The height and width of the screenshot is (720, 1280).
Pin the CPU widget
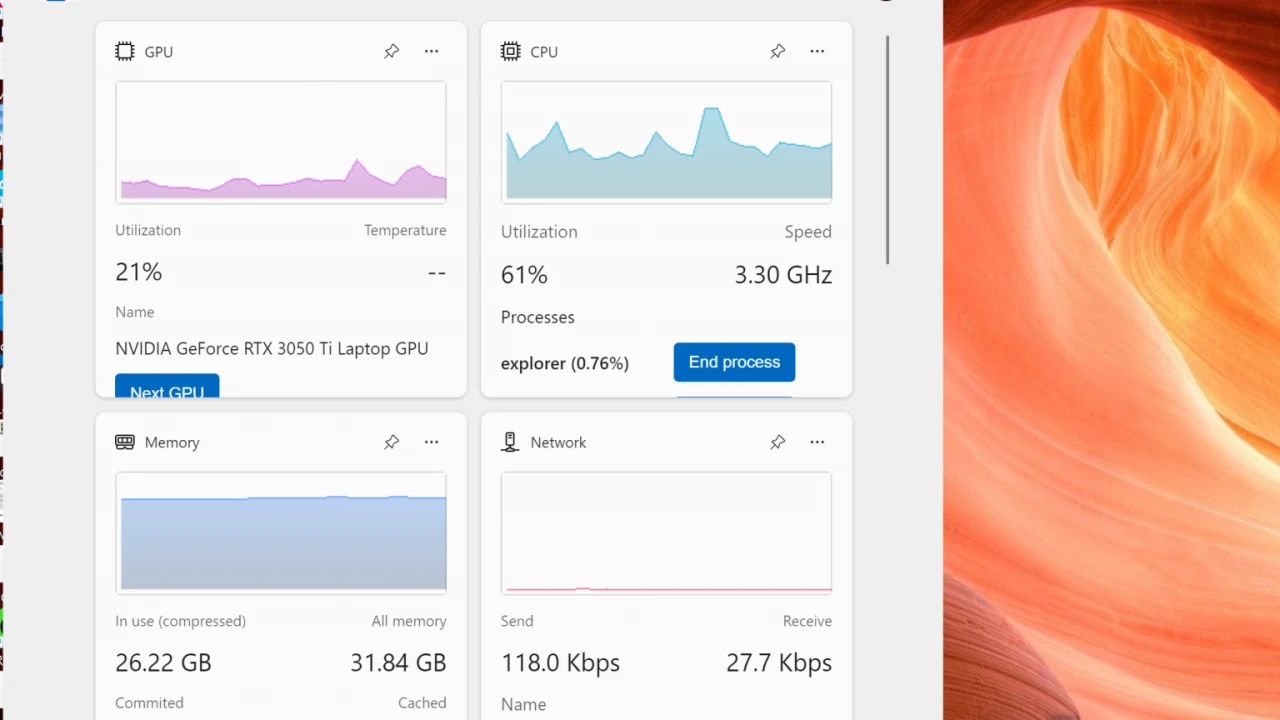[777, 52]
